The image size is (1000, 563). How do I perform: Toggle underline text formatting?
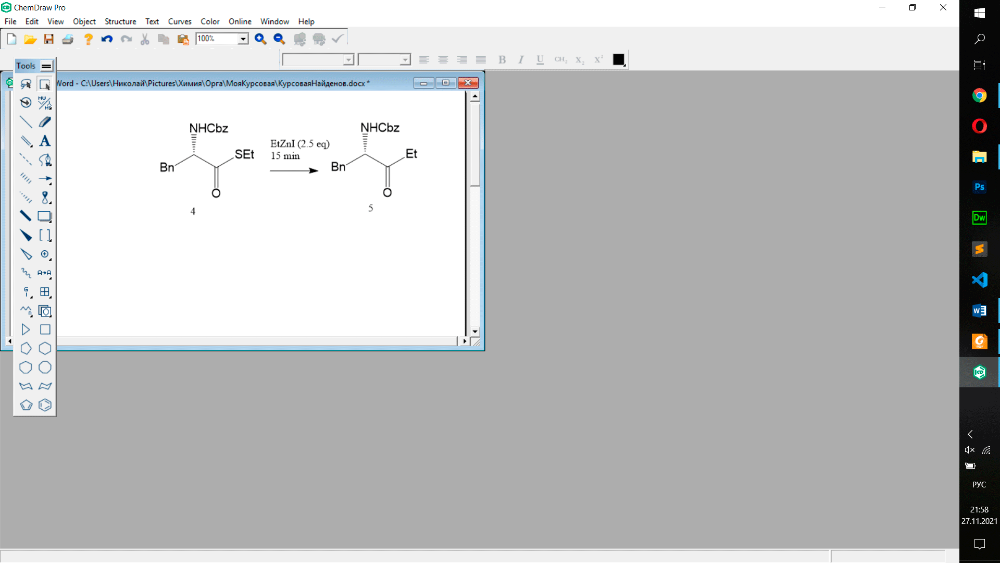(x=540, y=60)
